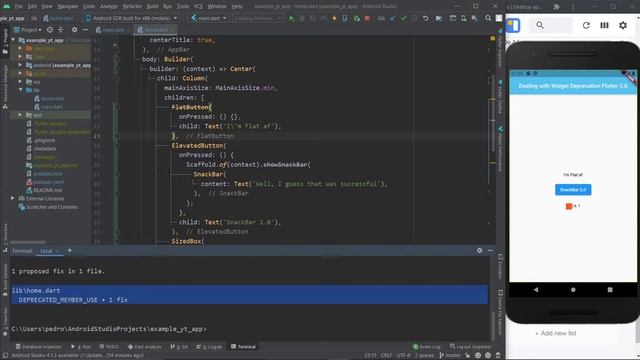Tap the "I'm Flat af" button in emulator

[x=573, y=175]
